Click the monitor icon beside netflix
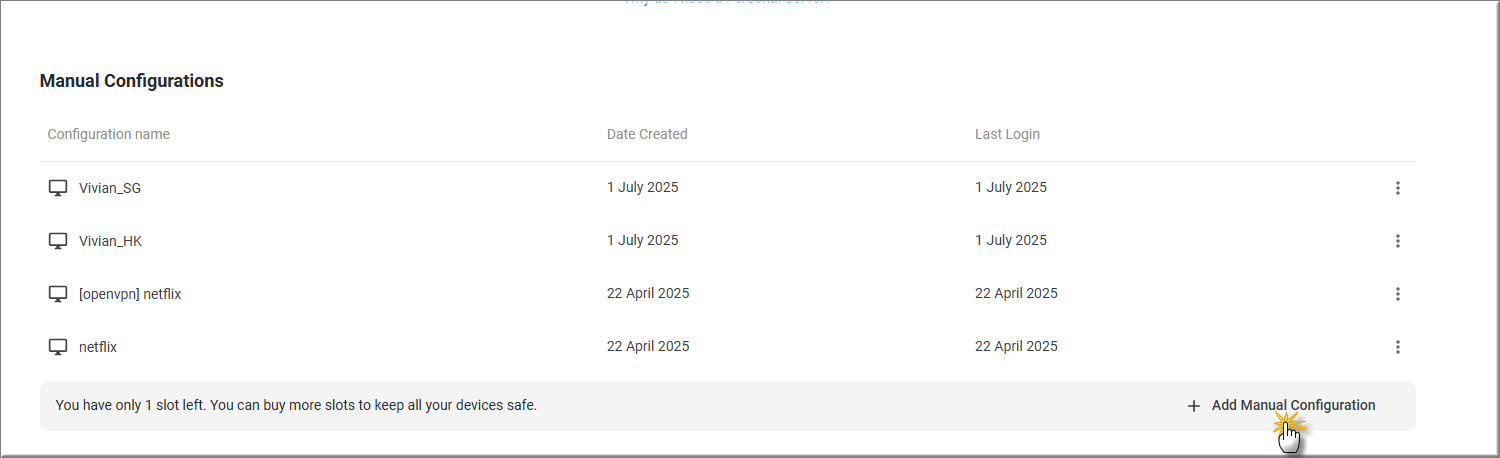This screenshot has height=458, width=1500. [58, 347]
